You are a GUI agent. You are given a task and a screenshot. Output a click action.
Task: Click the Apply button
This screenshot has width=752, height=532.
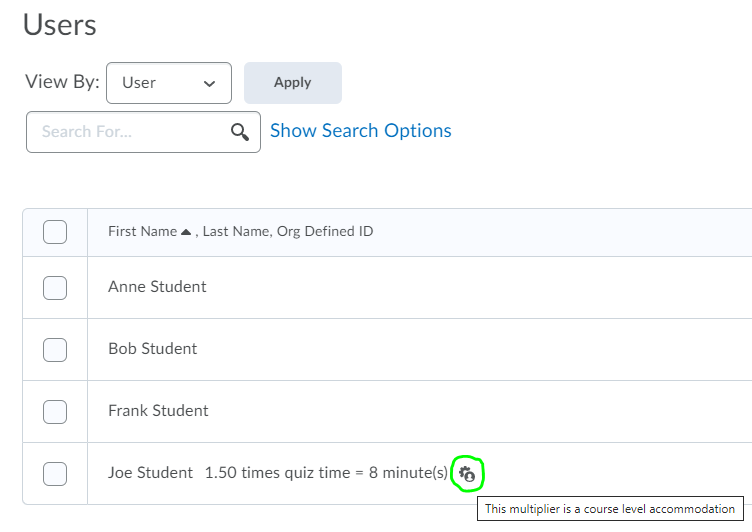[293, 83]
